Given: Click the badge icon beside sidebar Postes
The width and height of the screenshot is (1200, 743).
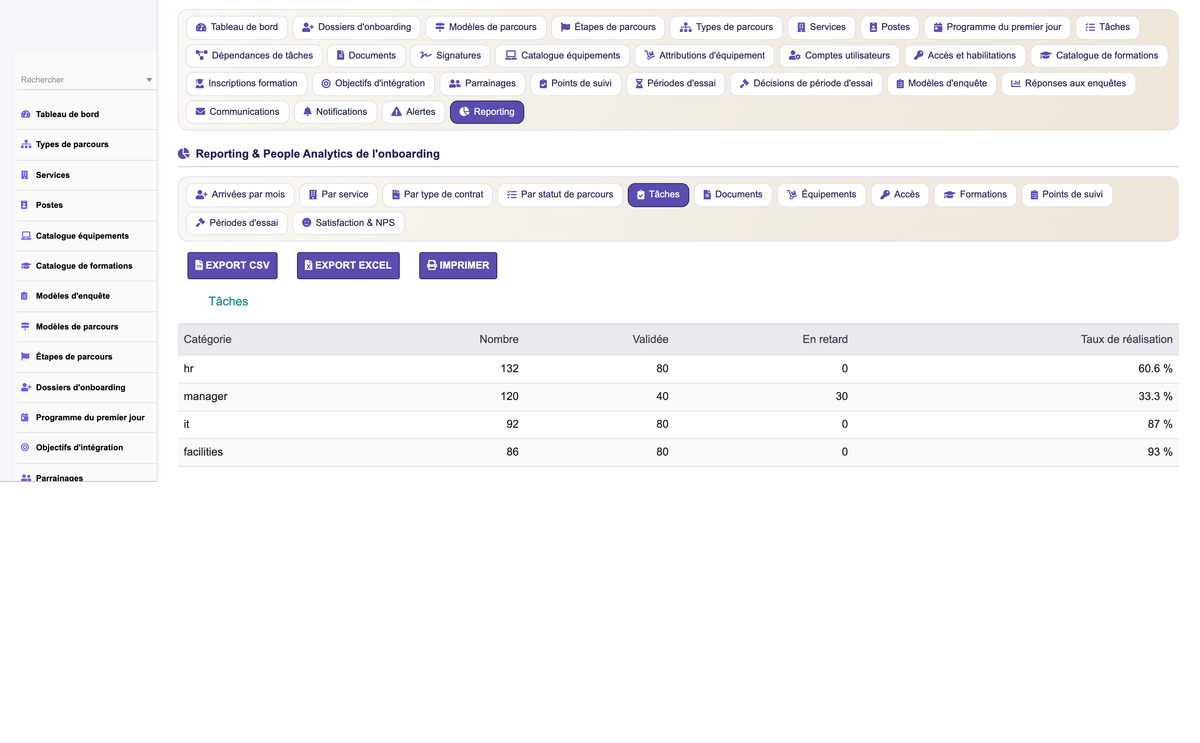Looking at the screenshot, I should pos(25,205).
